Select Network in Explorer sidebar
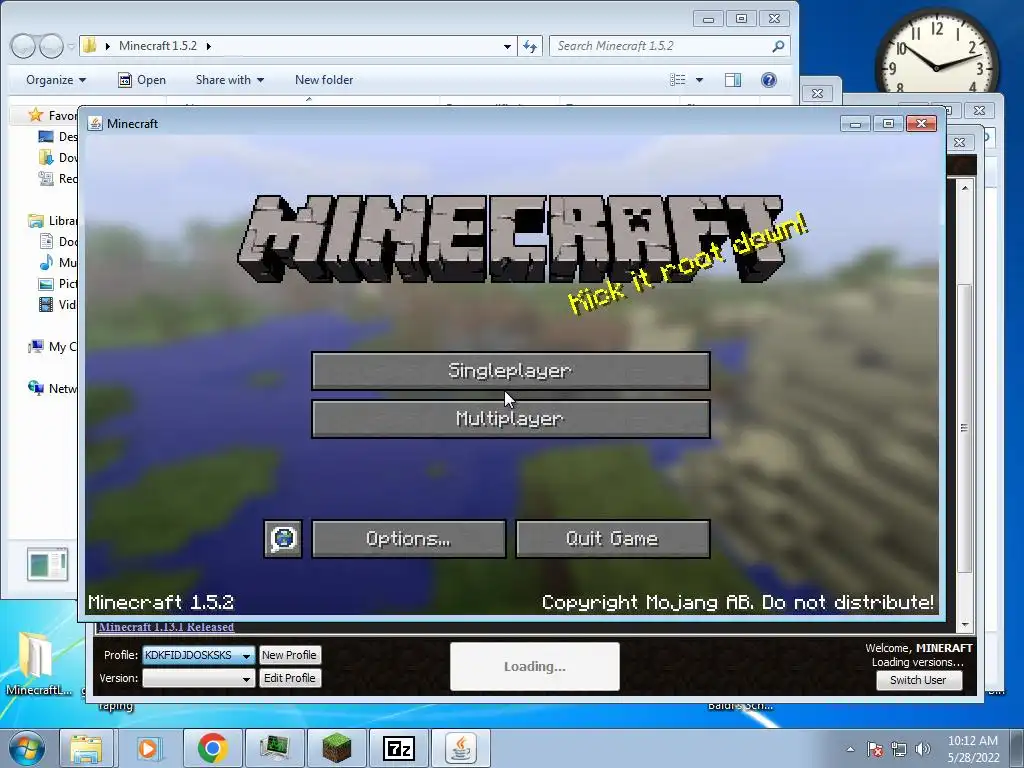This screenshot has width=1024, height=768. pyautogui.click(x=52, y=389)
